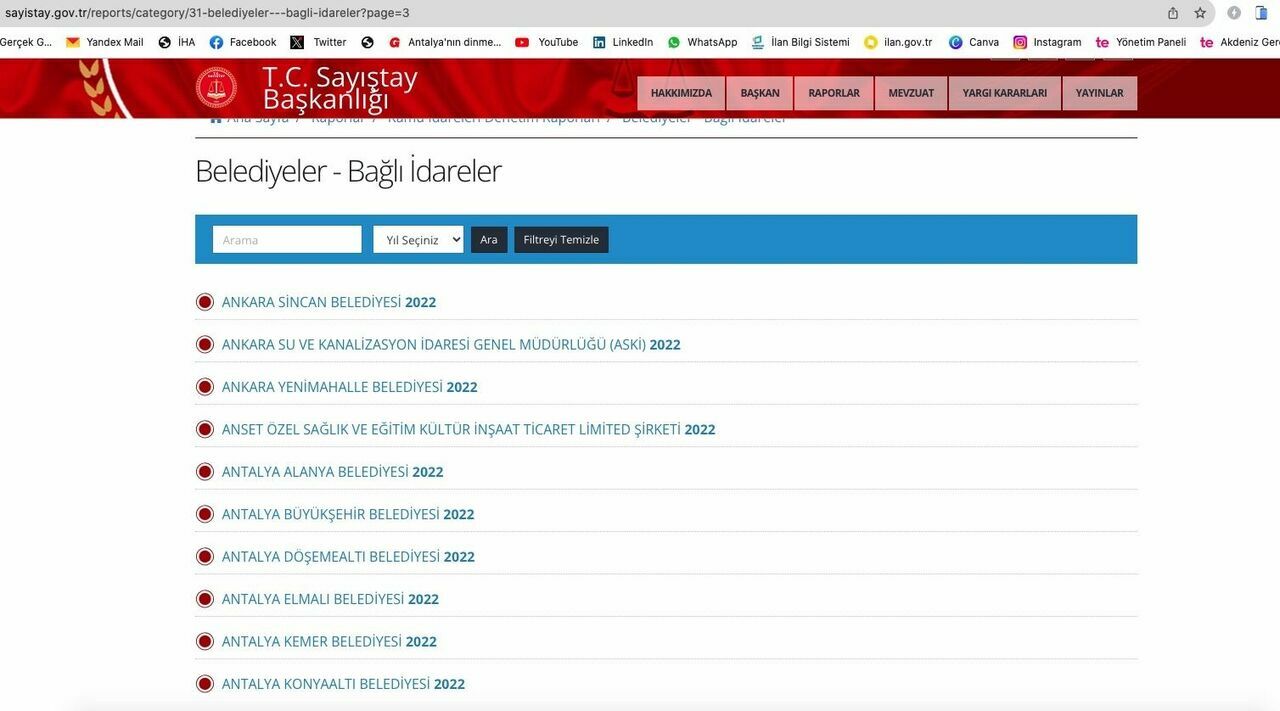Click the T.C. Sayıştay Başkanlığı title
Screen dimensions: 1280x711
(340, 88)
